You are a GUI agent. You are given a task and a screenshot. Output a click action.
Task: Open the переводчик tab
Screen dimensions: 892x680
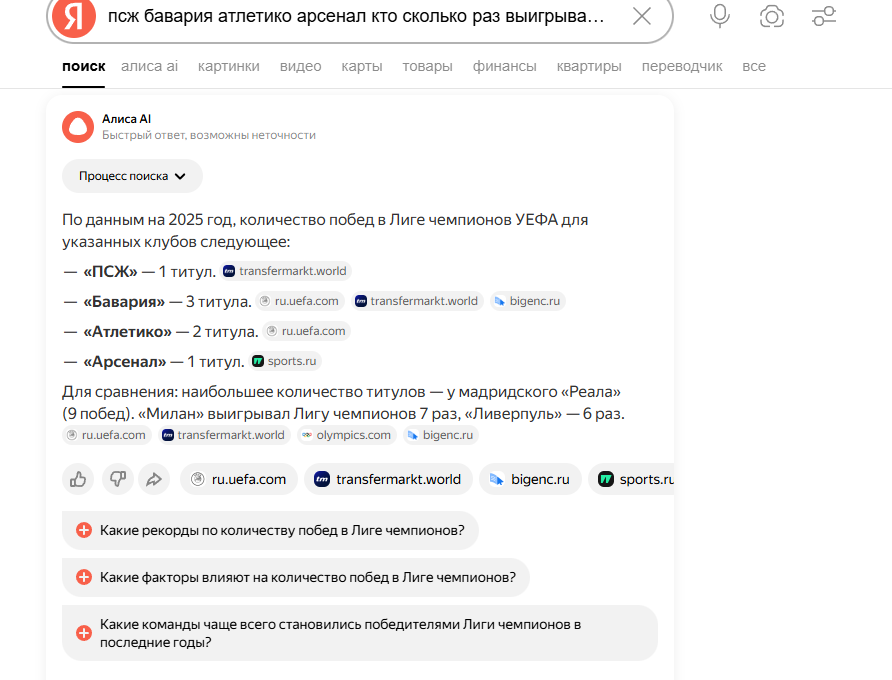click(682, 66)
